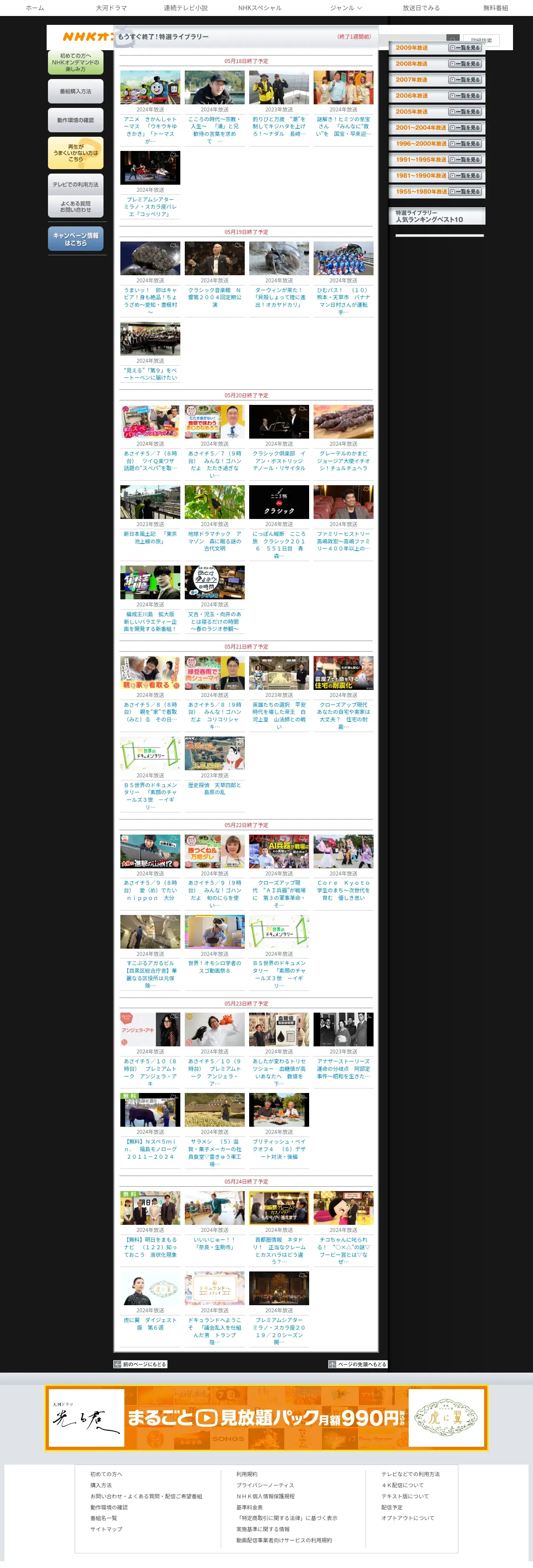Click '一覧を見る' for 2007年放送

coord(465,80)
